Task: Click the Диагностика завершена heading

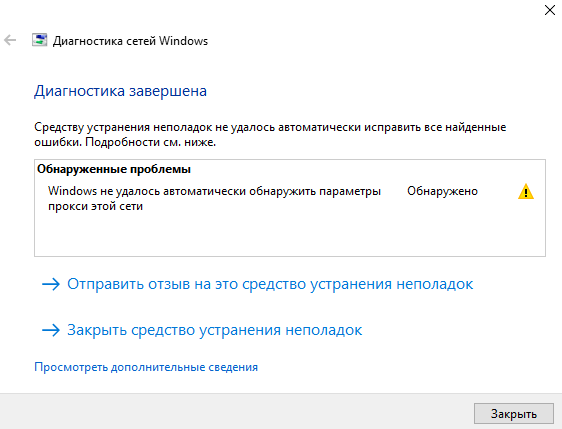Action: [120, 91]
